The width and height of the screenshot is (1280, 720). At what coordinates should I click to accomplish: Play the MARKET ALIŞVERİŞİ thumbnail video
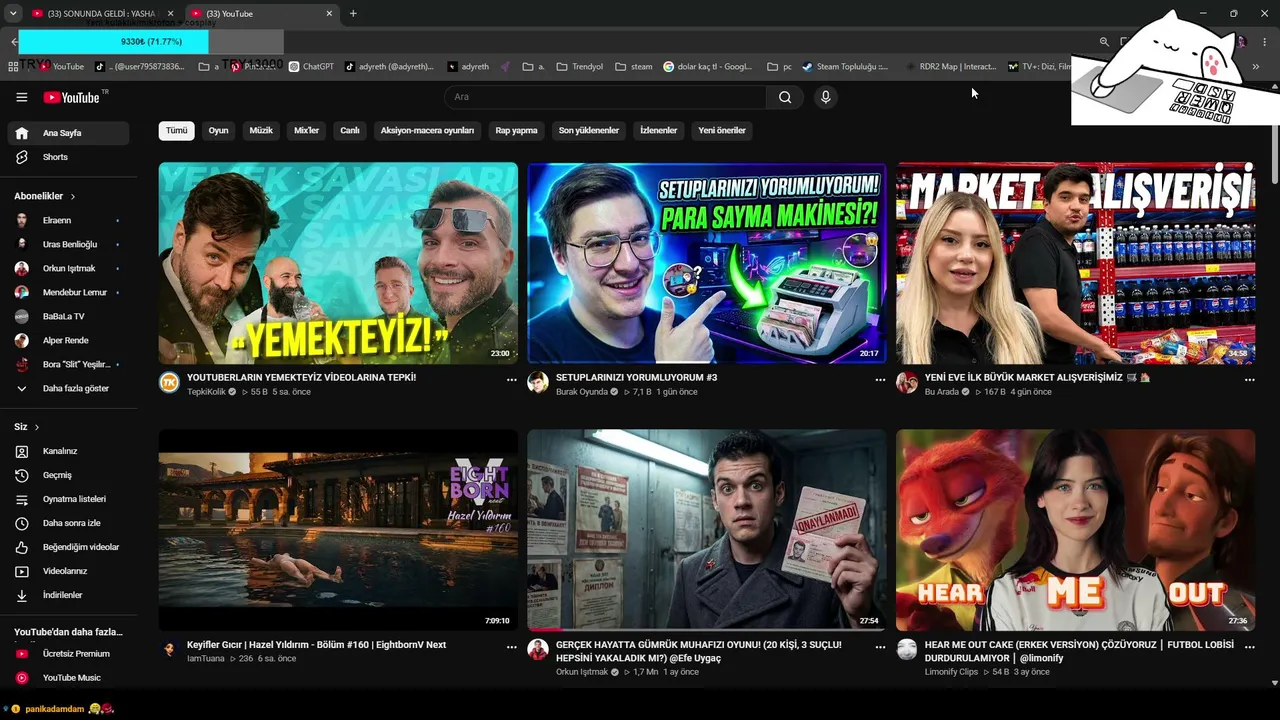click(1075, 263)
